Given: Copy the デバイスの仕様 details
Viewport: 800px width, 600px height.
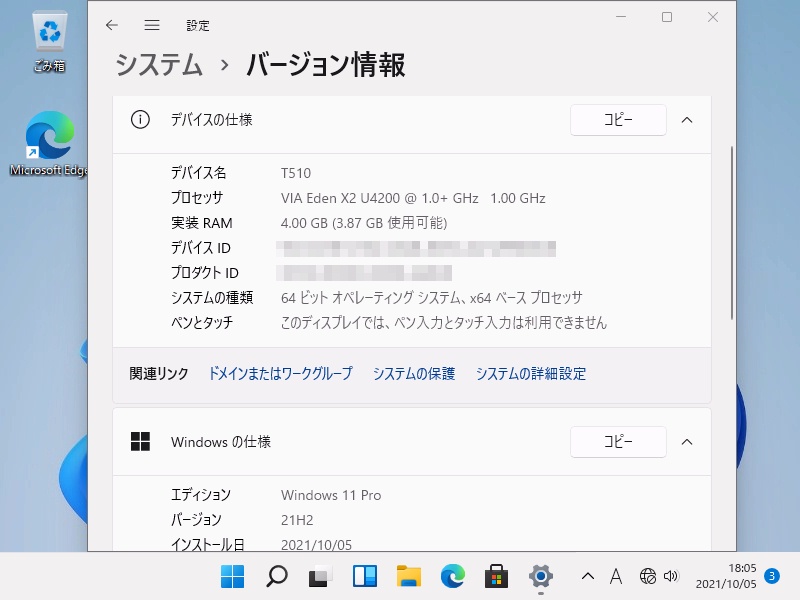Looking at the screenshot, I should [x=618, y=120].
